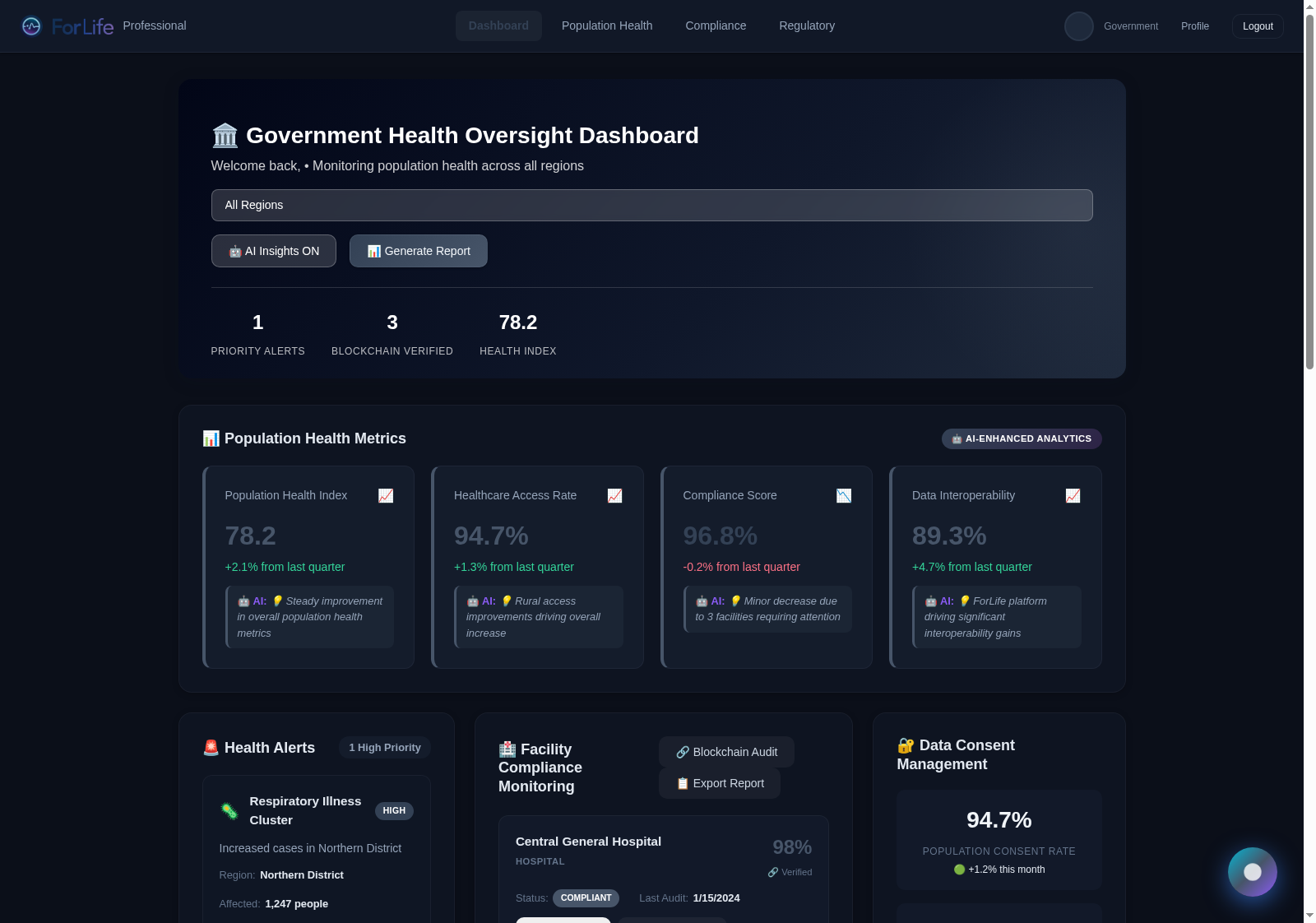Click the Population Consent Rate 94.7% value
This screenshot has width=1316, height=923.
(999, 820)
